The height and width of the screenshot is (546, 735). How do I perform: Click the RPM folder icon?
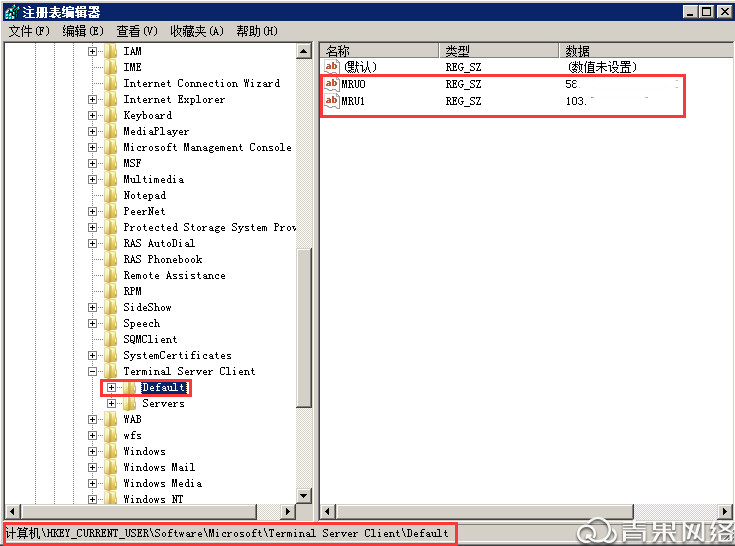[111, 291]
